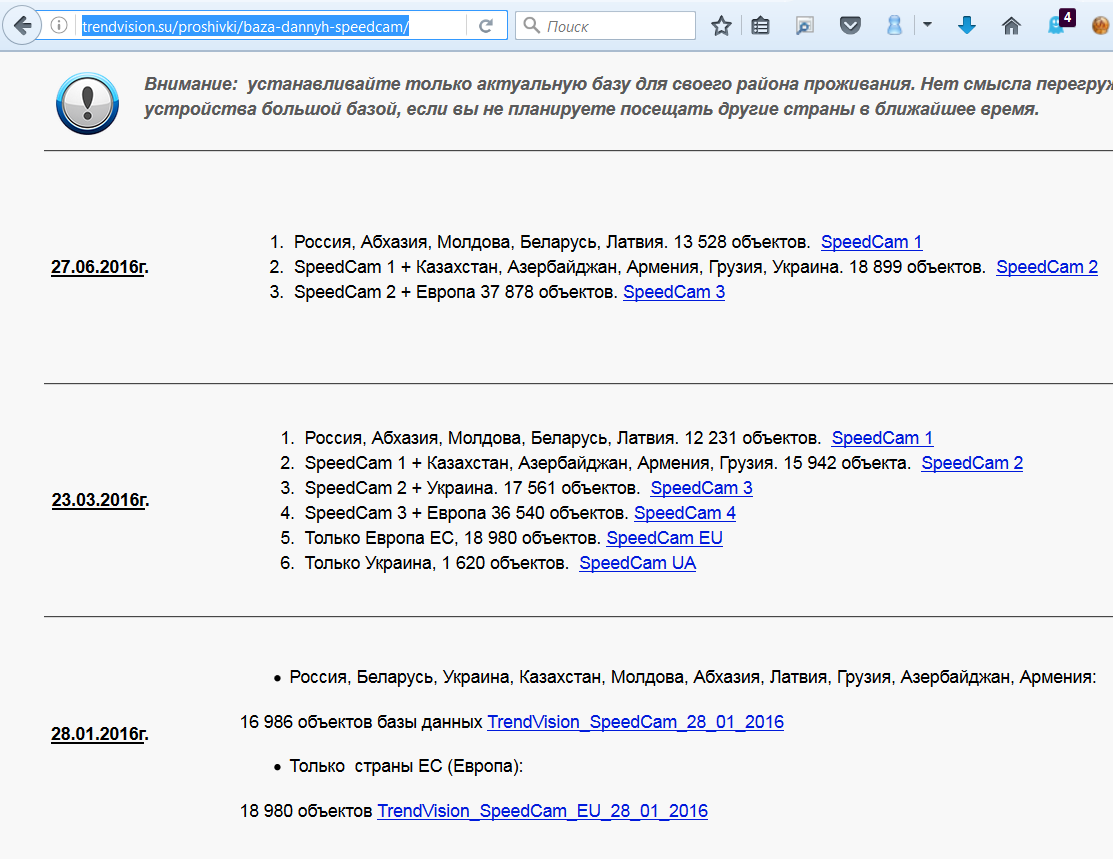Open TrendVision_SpeedCam_28_01_2016 link

pos(635,722)
